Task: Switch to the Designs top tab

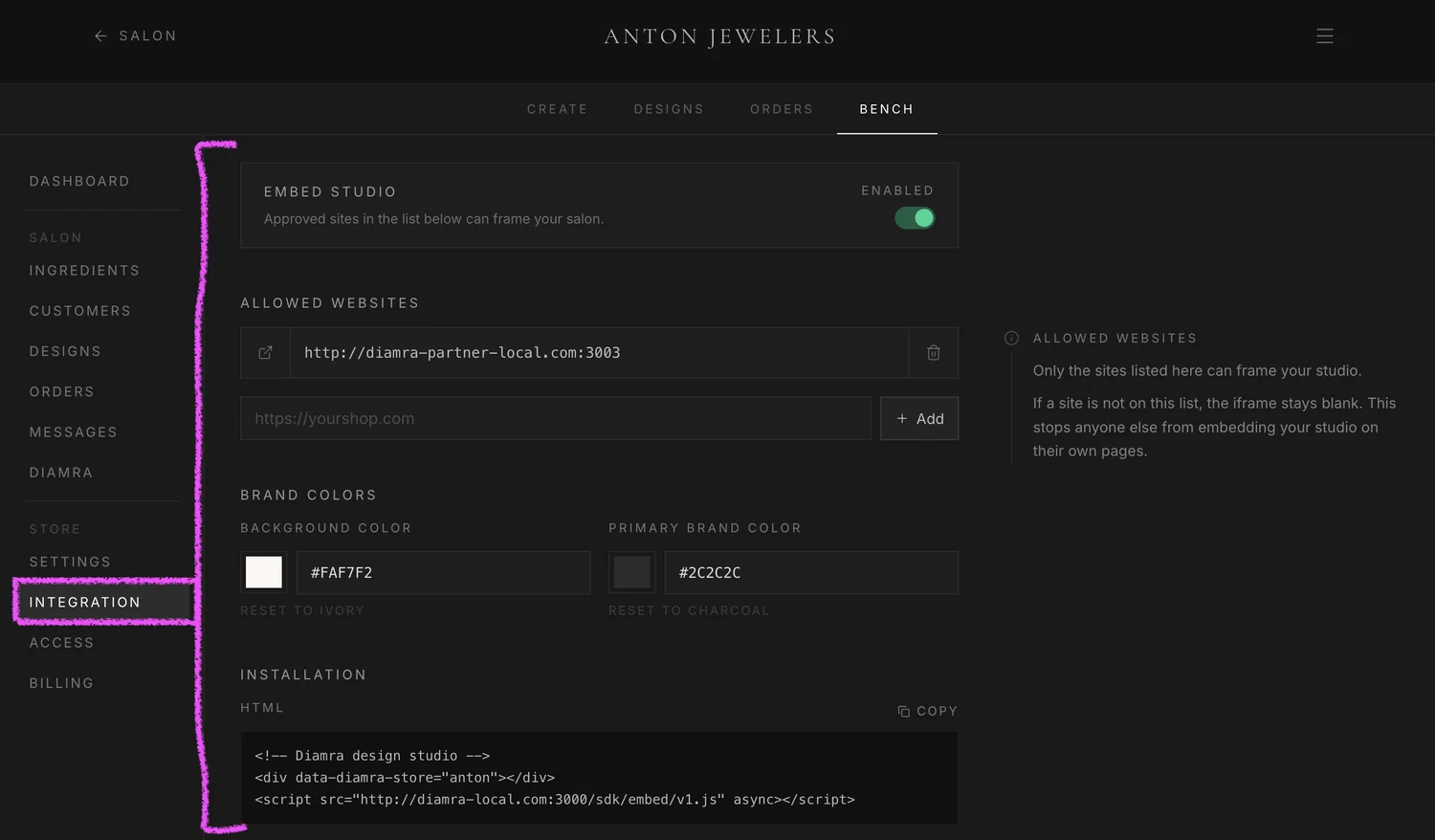Action: click(669, 109)
